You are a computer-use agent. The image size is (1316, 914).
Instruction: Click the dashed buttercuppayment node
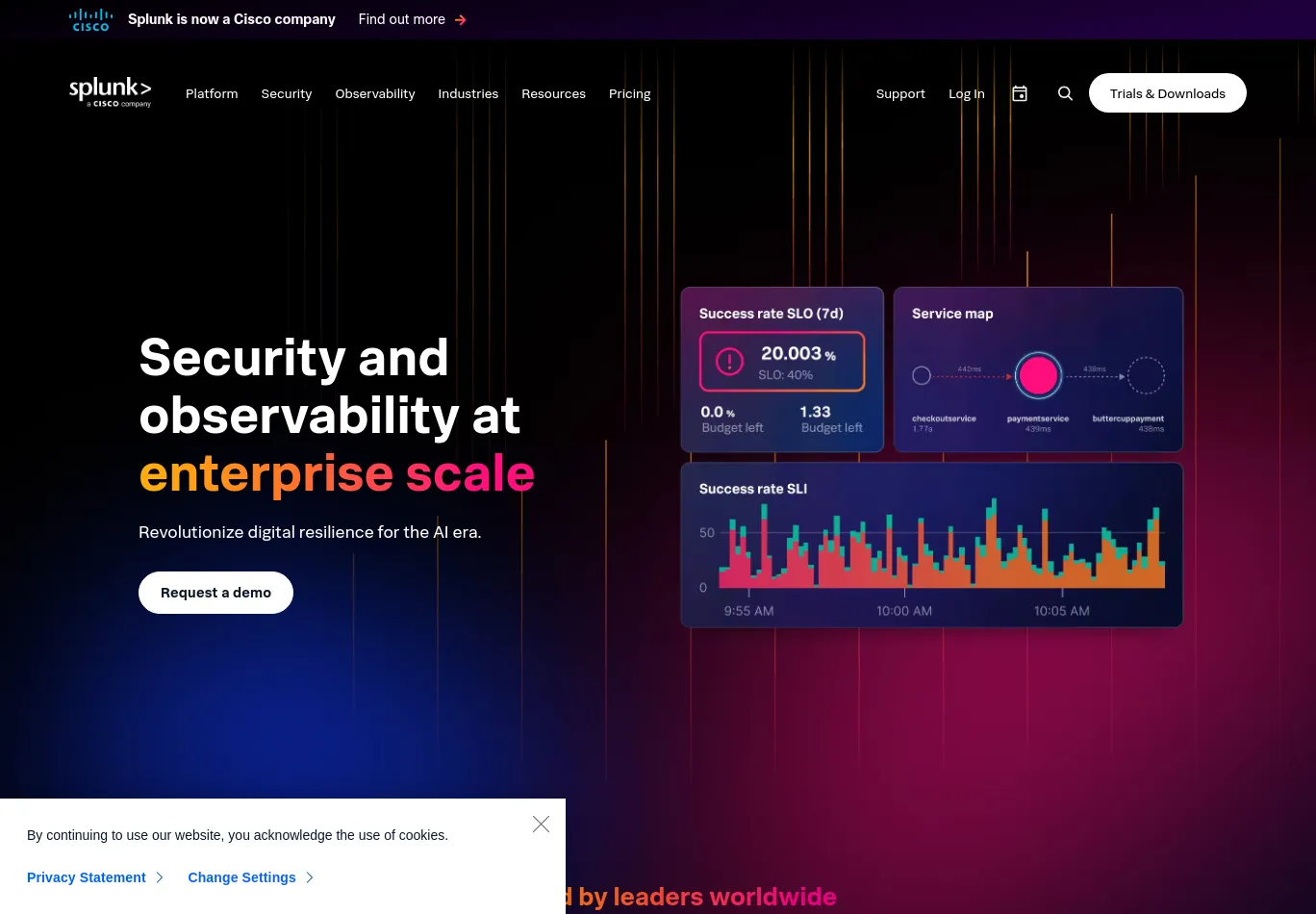pyautogui.click(x=1146, y=375)
